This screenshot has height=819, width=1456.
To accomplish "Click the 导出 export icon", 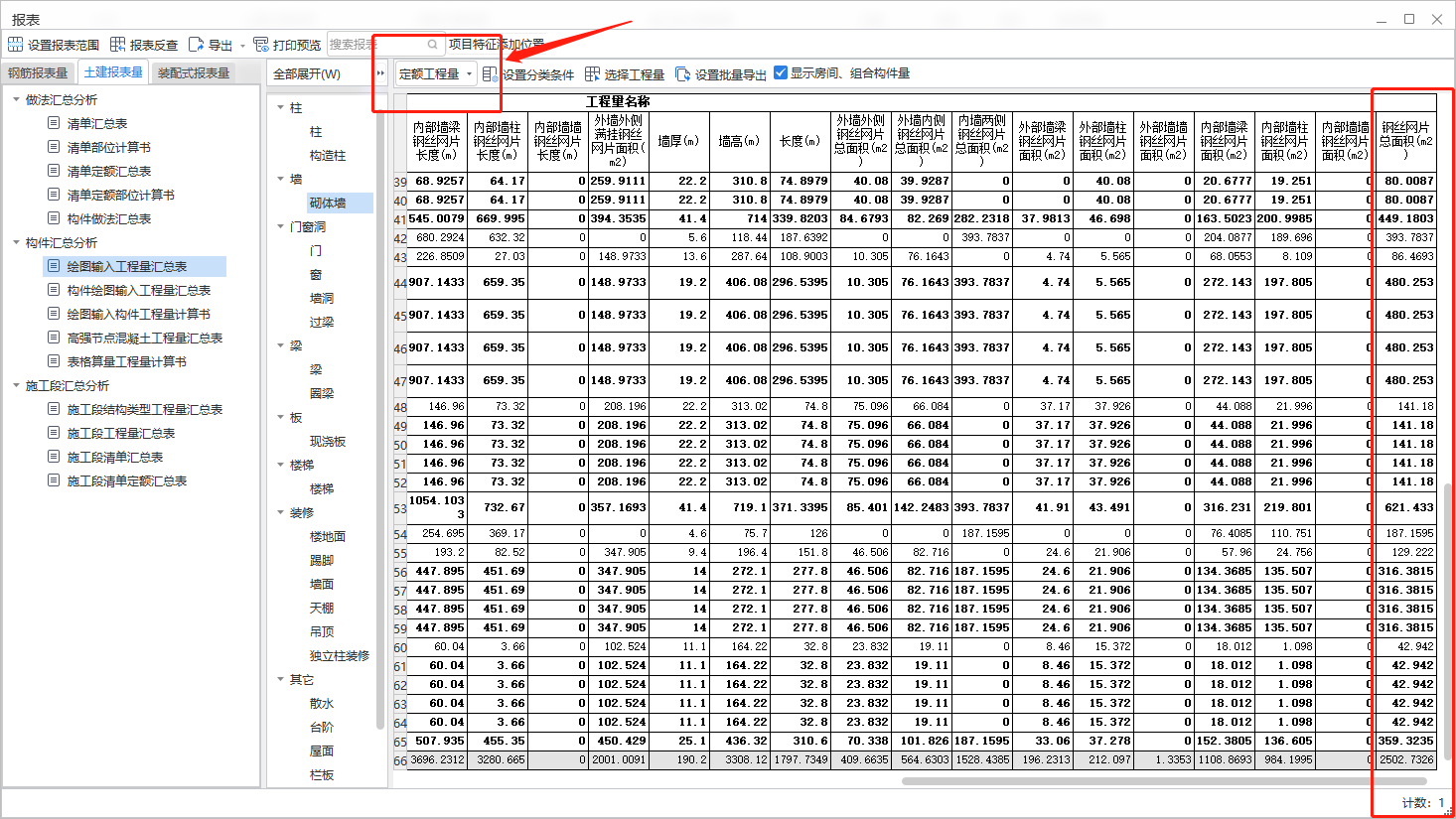I will pyautogui.click(x=196, y=45).
